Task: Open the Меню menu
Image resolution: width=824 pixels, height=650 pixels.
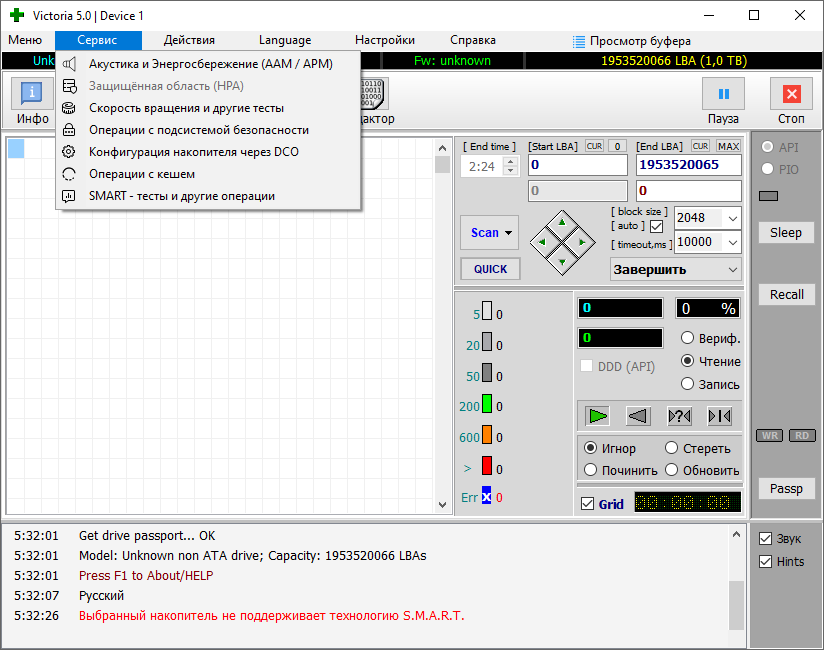Action: (x=25, y=40)
